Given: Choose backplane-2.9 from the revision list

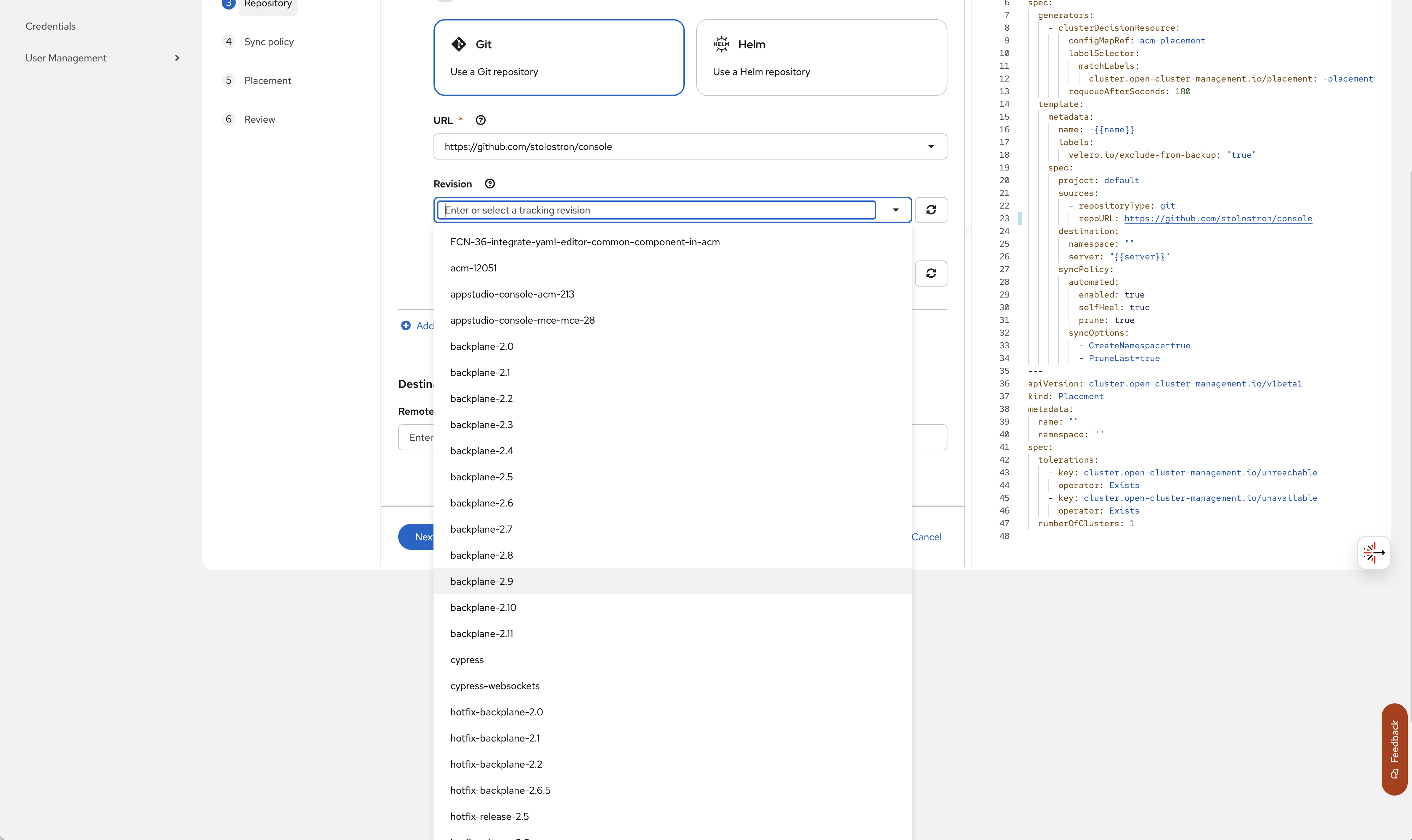Looking at the screenshot, I should (482, 581).
